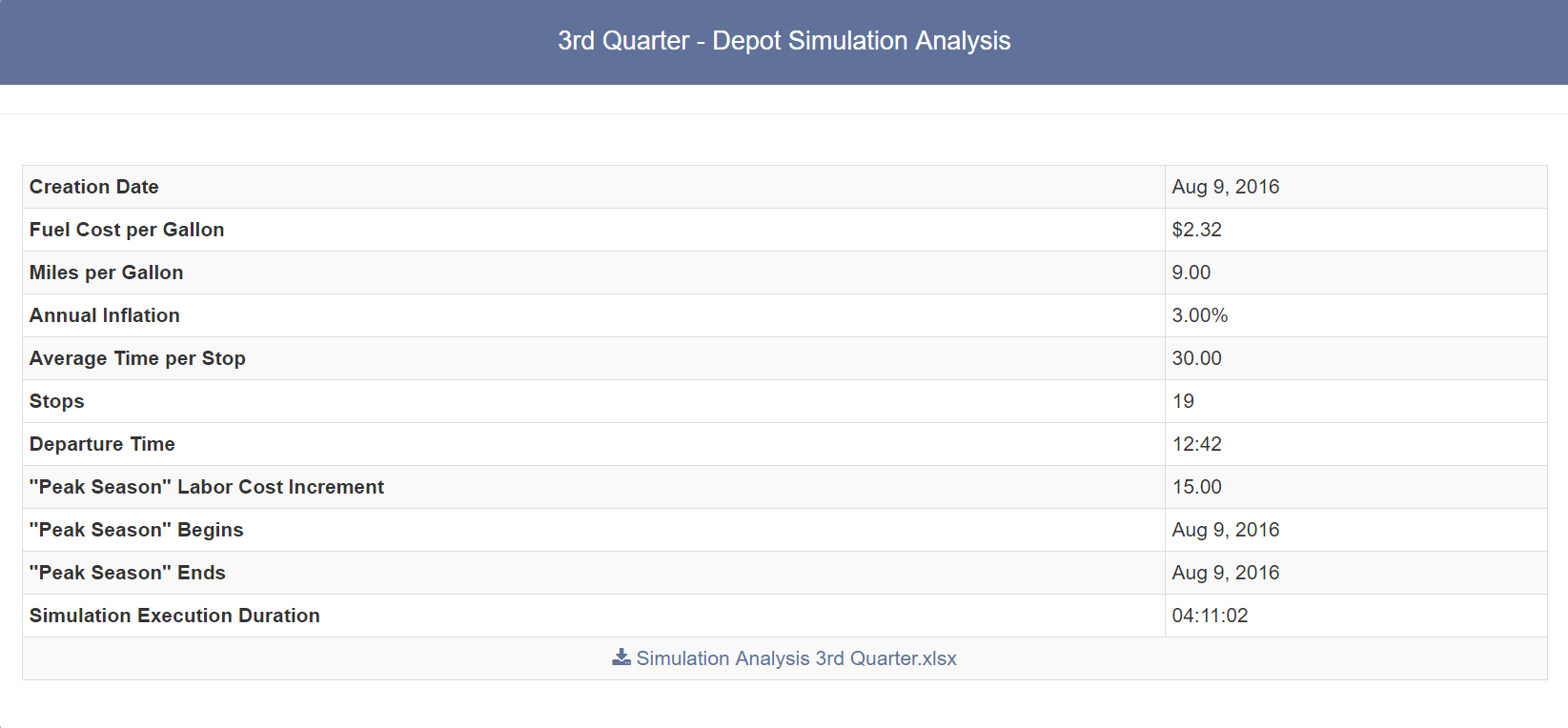The height and width of the screenshot is (728, 1568).
Task: Click the Stops row label
Action: point(56,401)
